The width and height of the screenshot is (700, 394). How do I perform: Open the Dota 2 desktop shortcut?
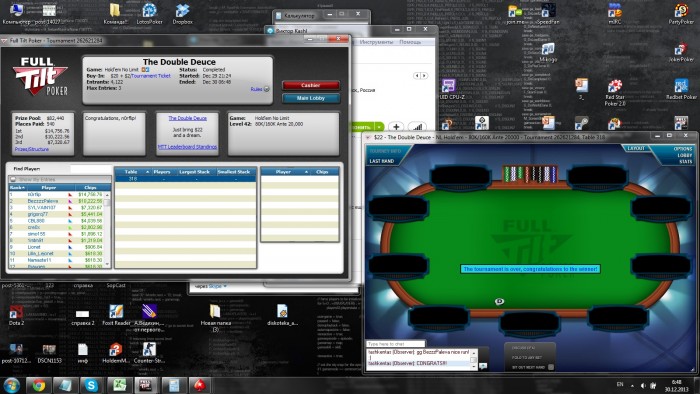[x=17, y=315]
